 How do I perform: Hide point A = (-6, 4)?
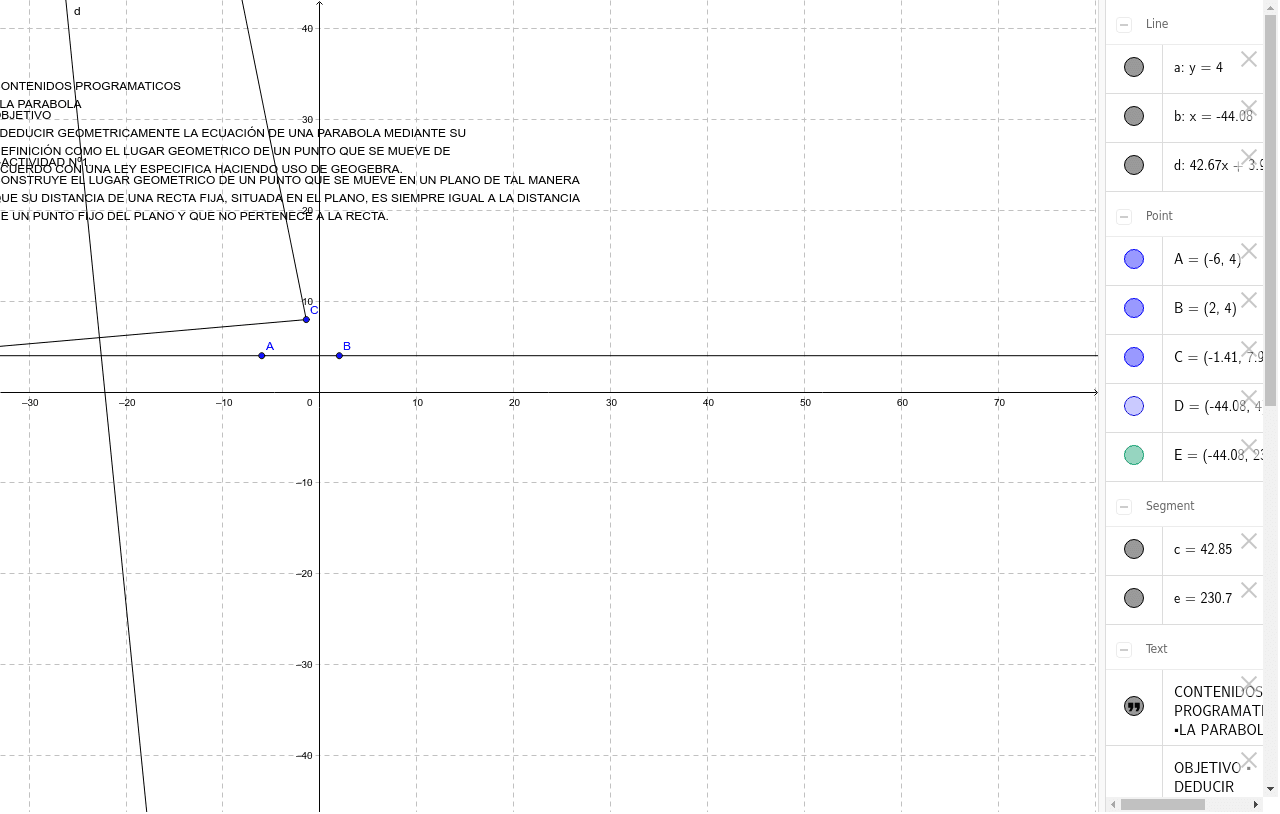tap(1134, 259)
